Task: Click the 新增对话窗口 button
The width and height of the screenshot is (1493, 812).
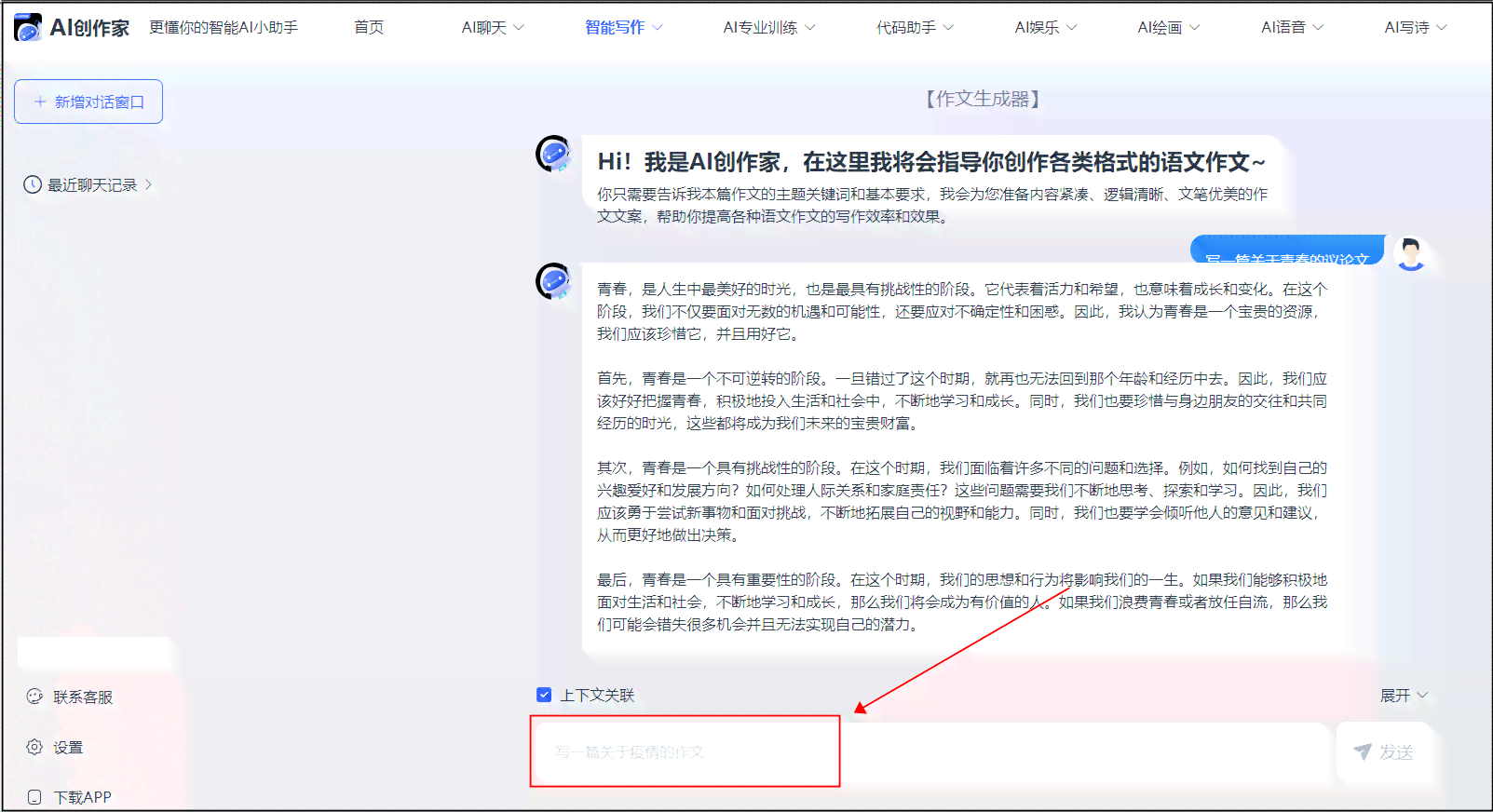Action: tap(88, 101)
